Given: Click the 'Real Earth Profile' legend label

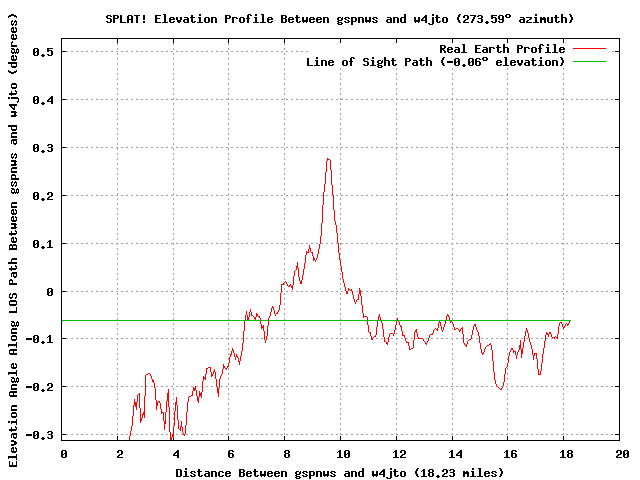Looking at the screenshot, I should (502, 49).
